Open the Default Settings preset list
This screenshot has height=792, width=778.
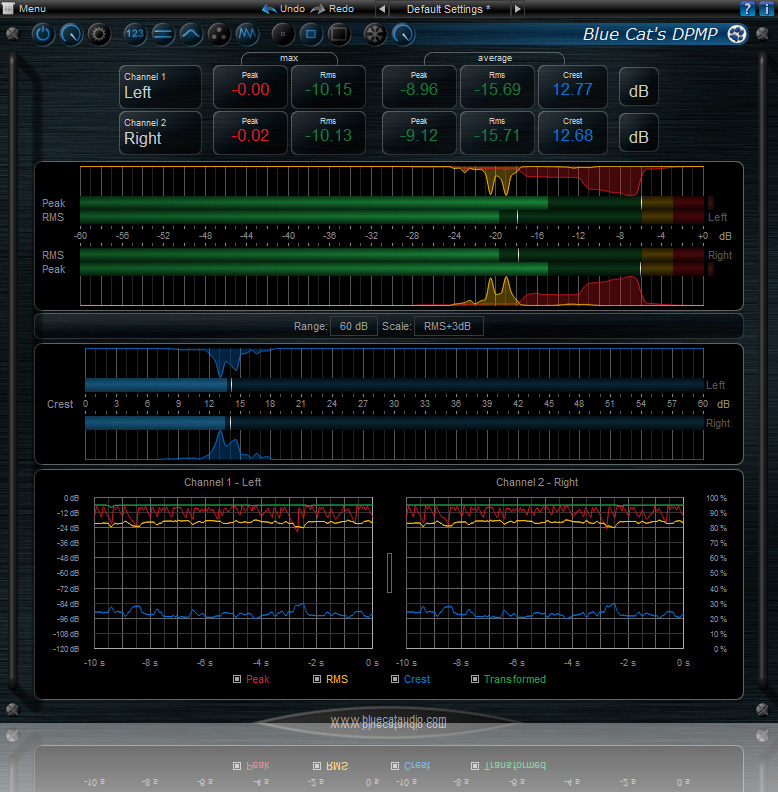[x=448, y=9]
